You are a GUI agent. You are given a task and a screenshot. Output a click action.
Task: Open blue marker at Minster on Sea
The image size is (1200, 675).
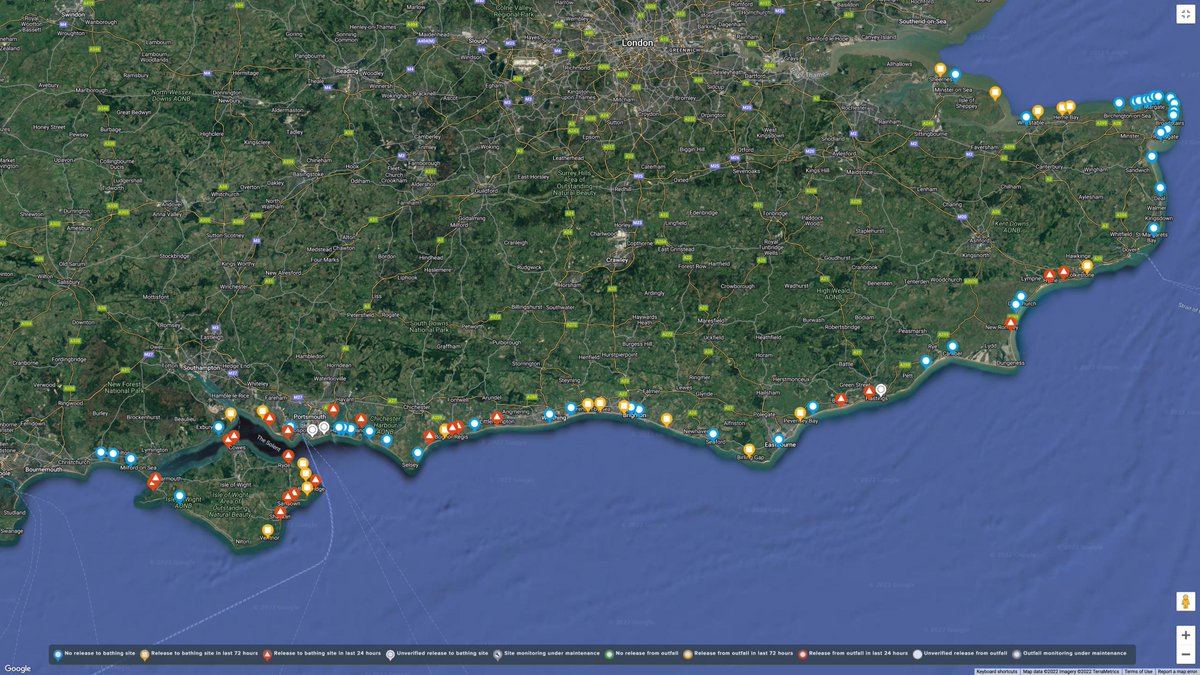955,74
